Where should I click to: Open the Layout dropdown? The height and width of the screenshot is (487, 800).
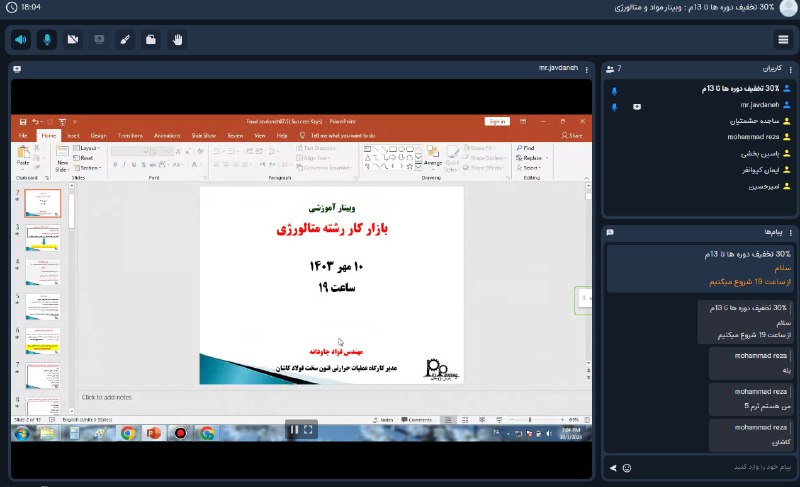tap(87, 148)
